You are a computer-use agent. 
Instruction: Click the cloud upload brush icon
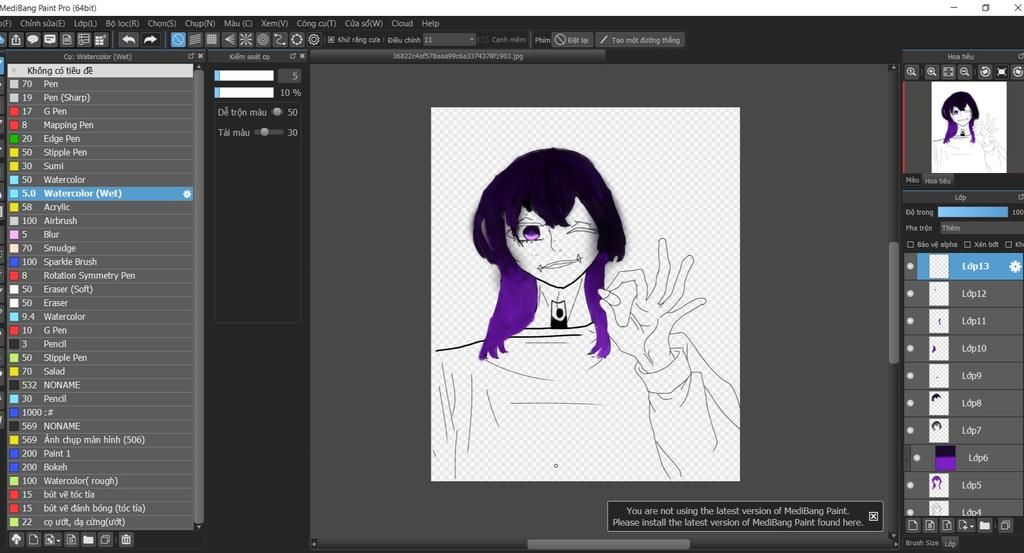pyautogui.click(x=16, y=539)
